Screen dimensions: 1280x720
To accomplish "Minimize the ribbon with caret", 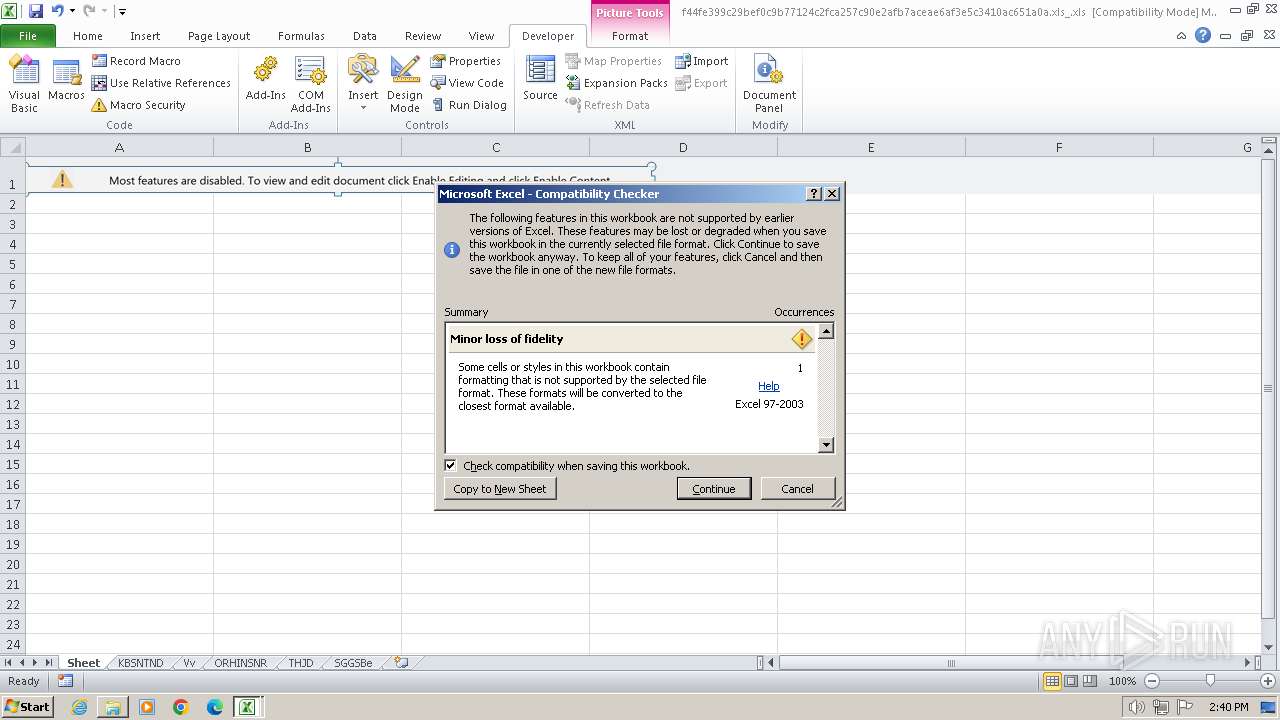I will [1182, 35].
